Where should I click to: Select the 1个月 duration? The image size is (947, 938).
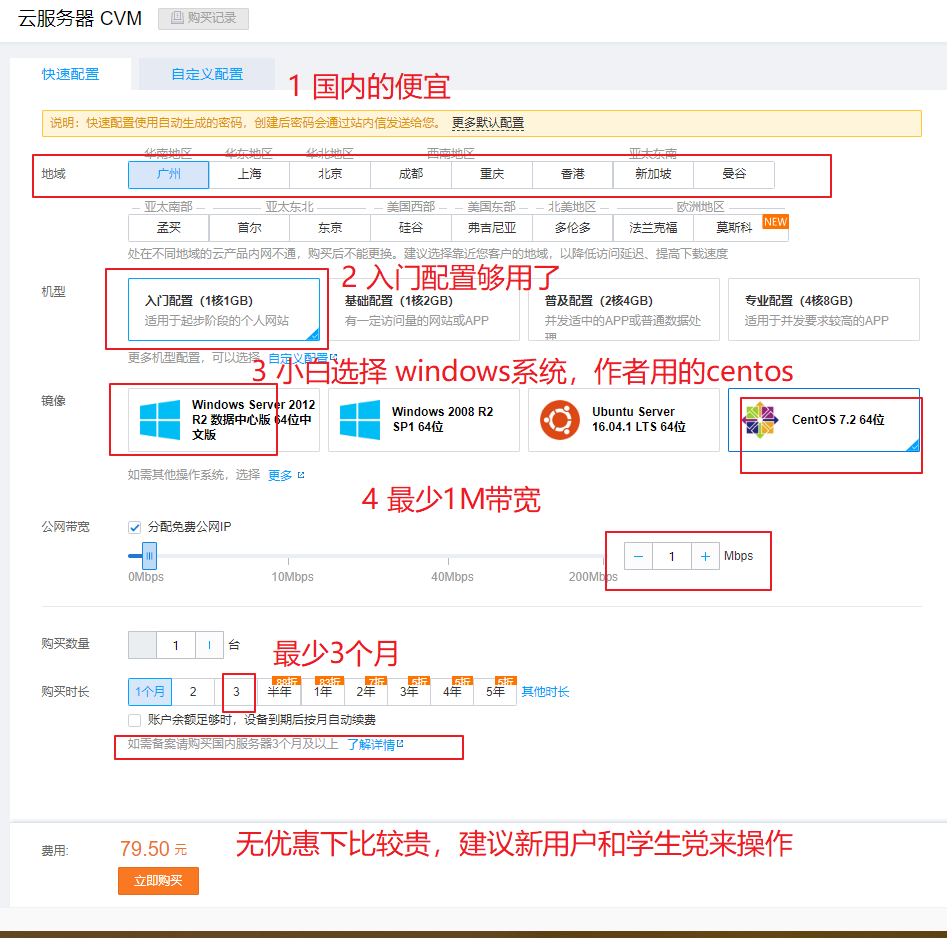150,692
